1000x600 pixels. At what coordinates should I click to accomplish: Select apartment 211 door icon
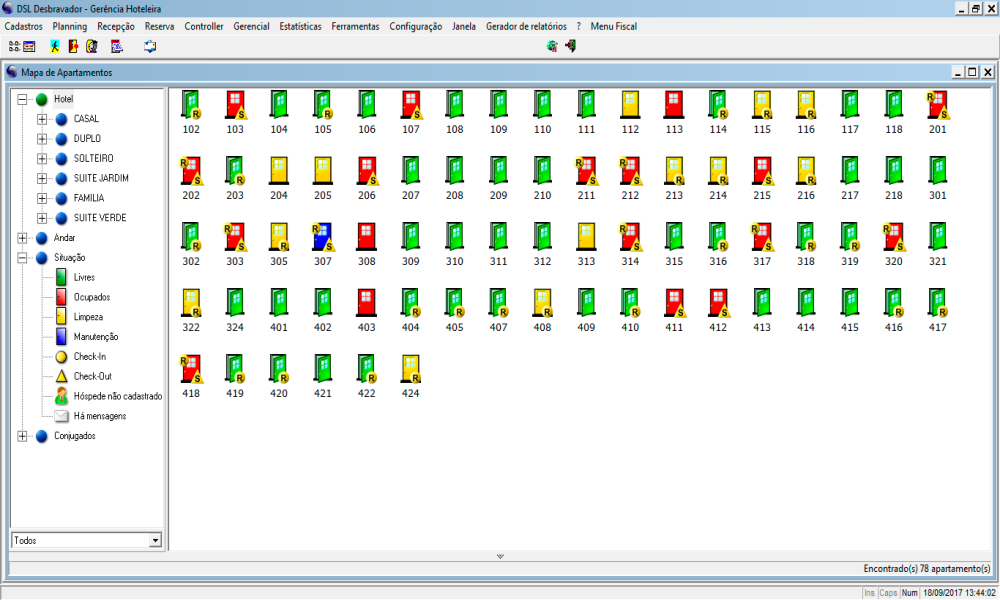point(586,171)
